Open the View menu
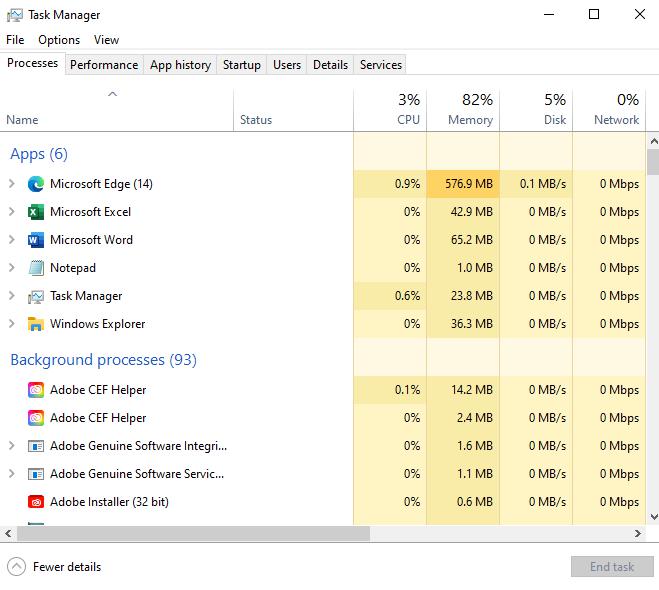The height and width of the screenshot is (590, 659). [x=106, y=40]
